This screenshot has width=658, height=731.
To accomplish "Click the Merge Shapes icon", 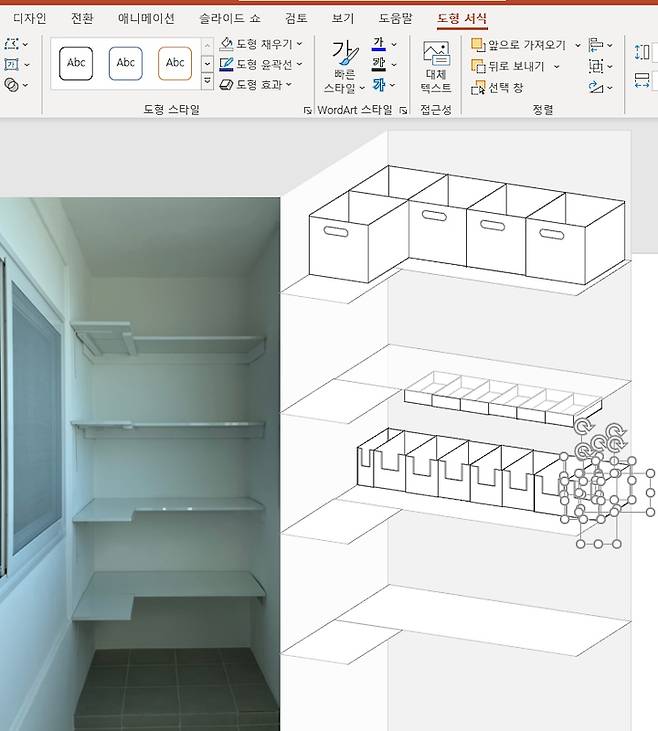I will click(x=11, y=85).
